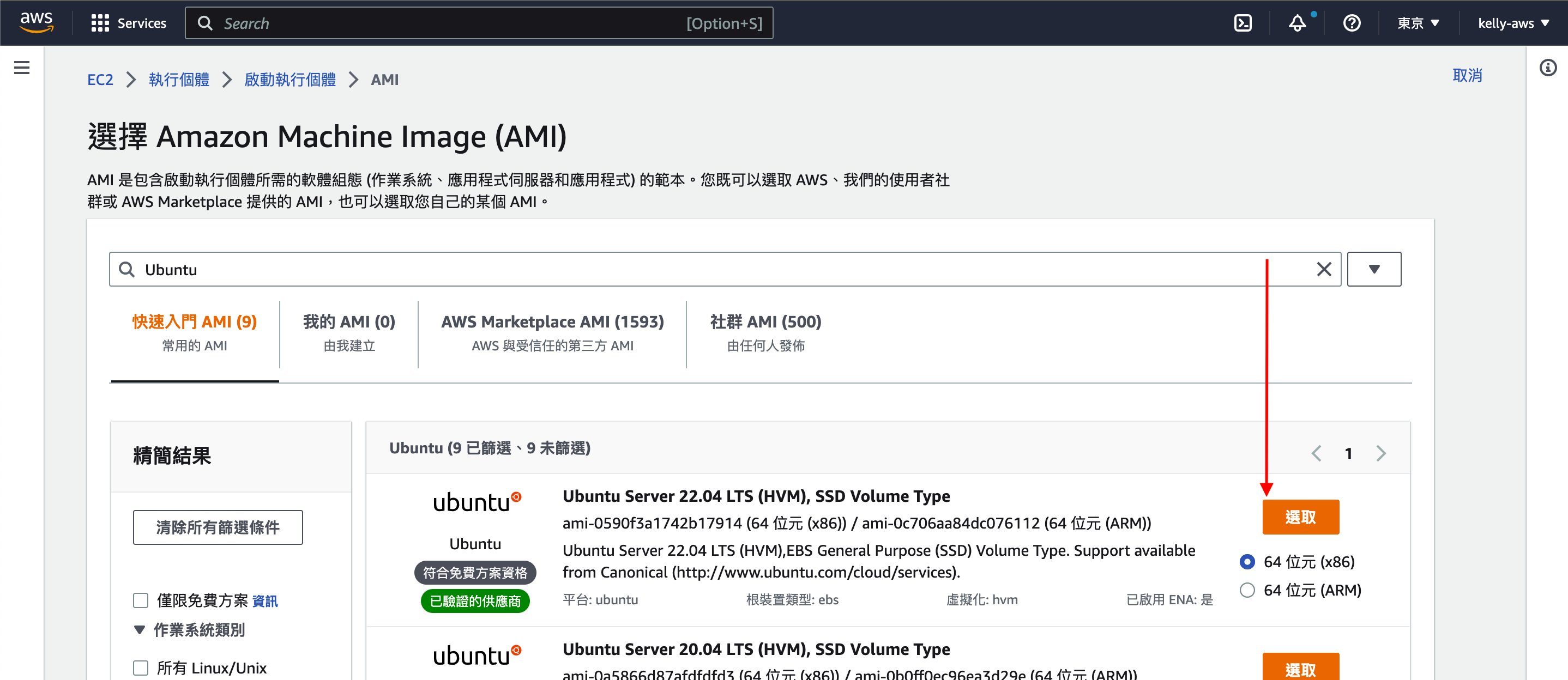Select 64 位元 (ARM) architecture radio

pos(1247,590)
